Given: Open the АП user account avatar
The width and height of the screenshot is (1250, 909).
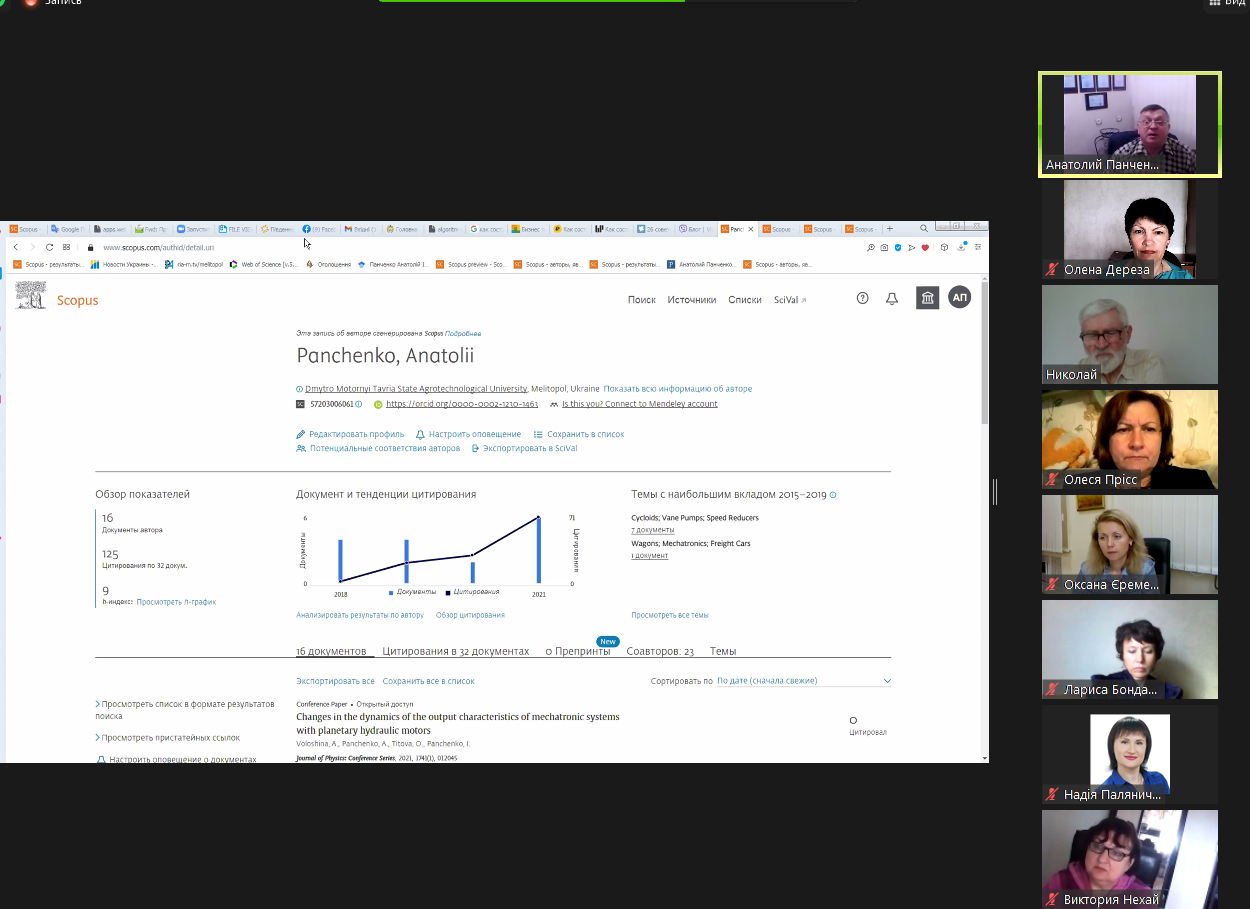Looking at the screenshot, I should pyautogui.click(x=960, y=298).
